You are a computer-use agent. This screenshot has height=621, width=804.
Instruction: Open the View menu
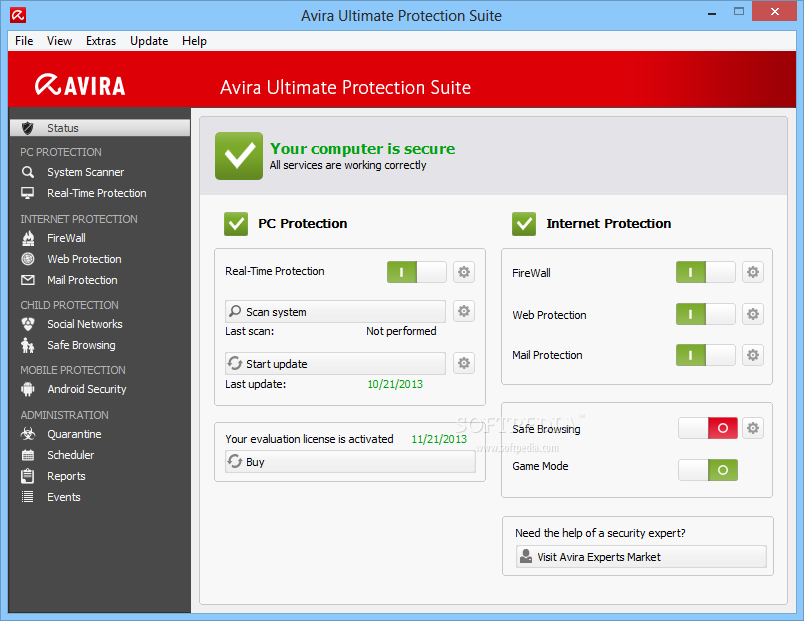pyautogui.click(x=59, y=41)
